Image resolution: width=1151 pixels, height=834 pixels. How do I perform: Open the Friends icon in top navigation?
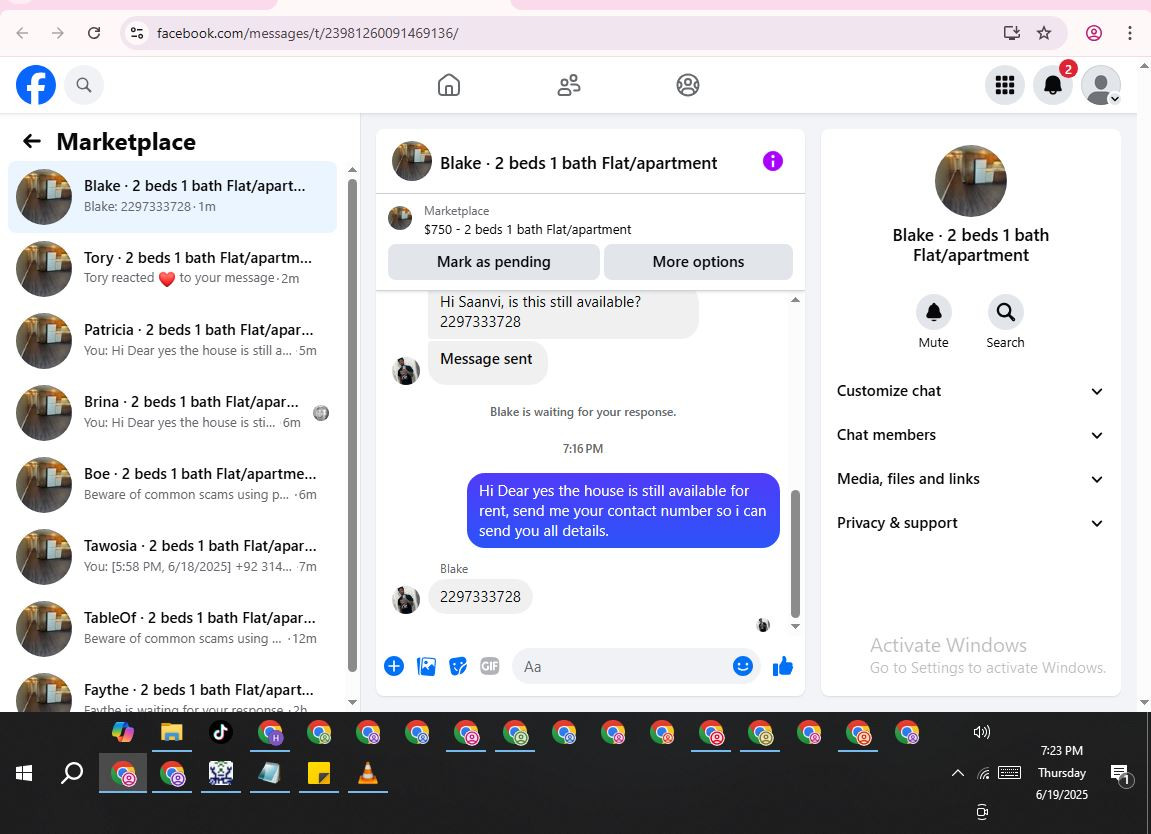[568, 85]
